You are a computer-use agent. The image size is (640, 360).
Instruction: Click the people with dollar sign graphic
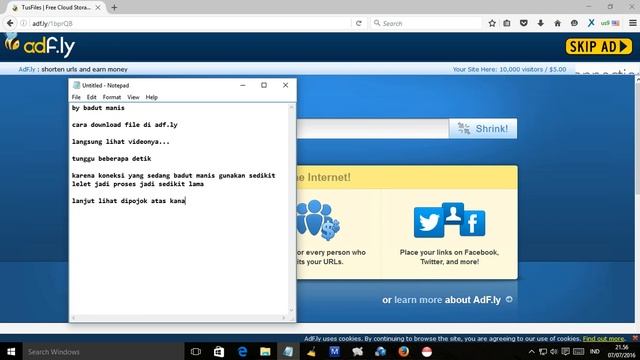(319, 220)
